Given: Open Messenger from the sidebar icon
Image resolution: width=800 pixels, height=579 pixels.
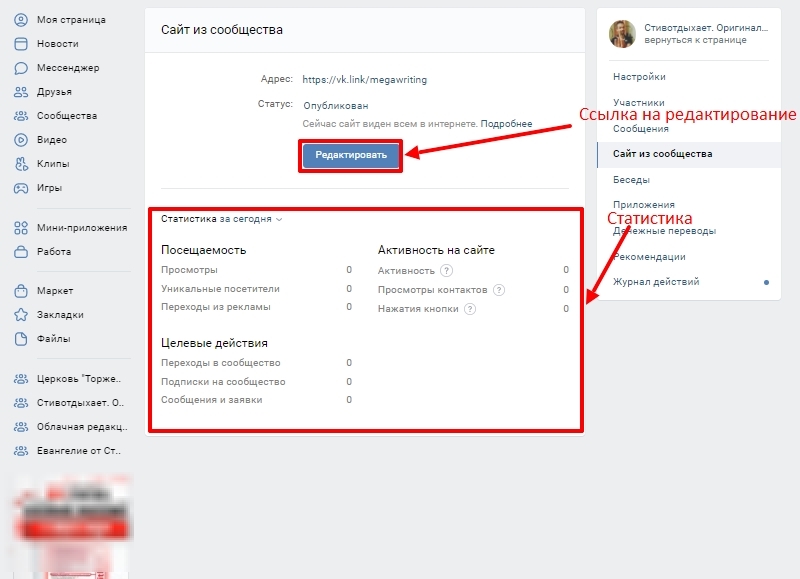Looking at the screenshot, I should (20, 68).
